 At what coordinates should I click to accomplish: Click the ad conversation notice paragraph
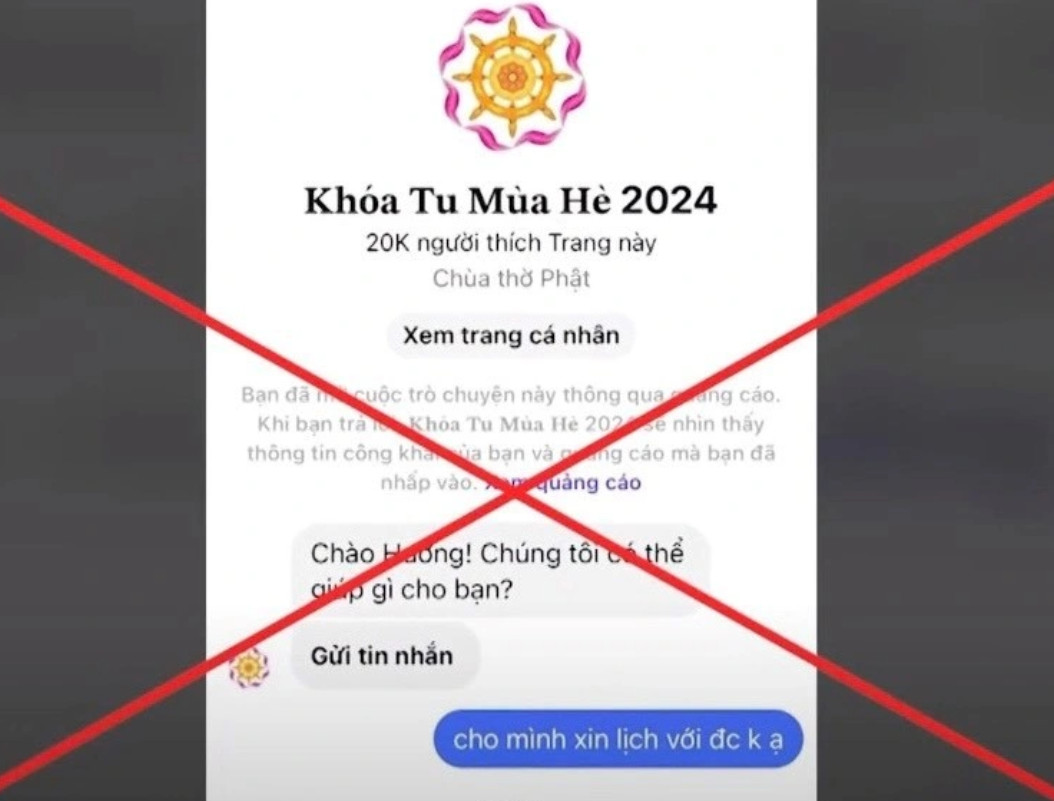pos(511,438)
